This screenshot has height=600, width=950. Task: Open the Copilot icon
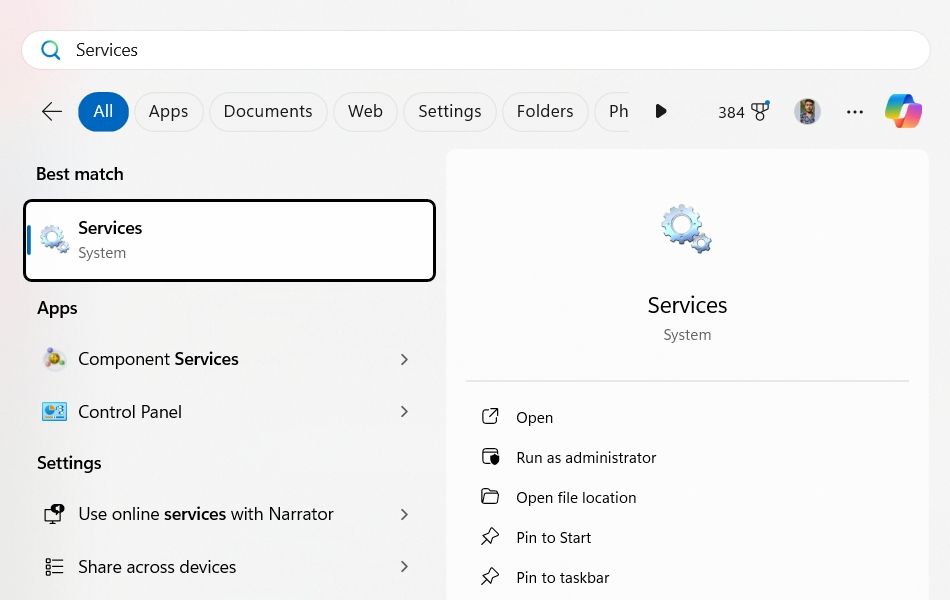(x=903, y=111)
